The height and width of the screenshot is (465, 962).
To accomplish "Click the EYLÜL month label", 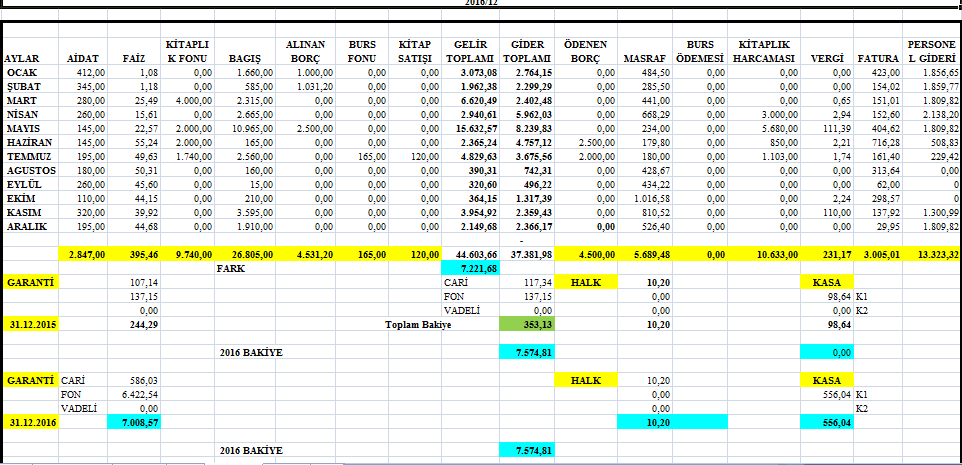I will pyautogui.click(x=30, y=185).
